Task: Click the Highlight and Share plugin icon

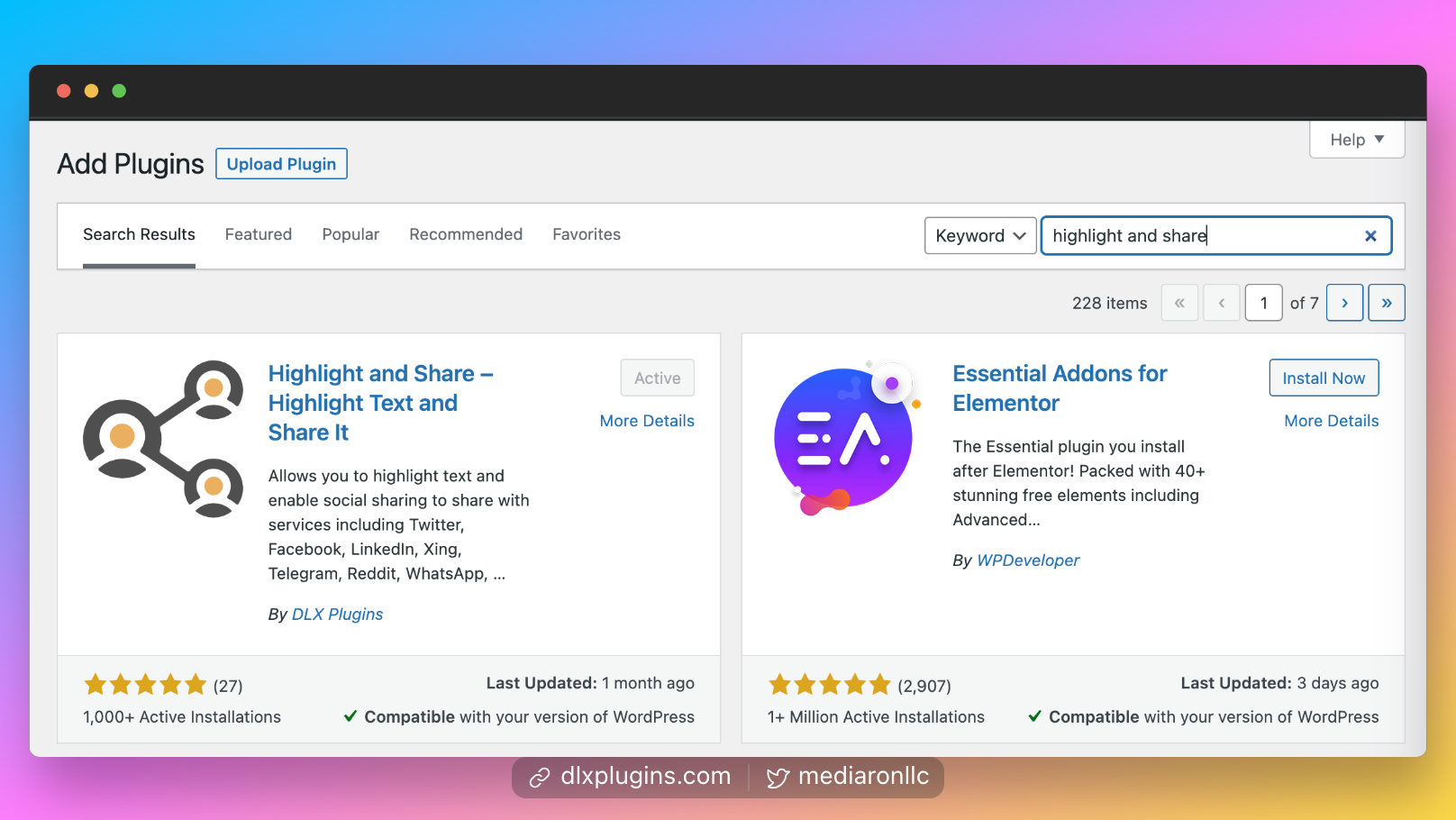Action: (x=163, y=439)
